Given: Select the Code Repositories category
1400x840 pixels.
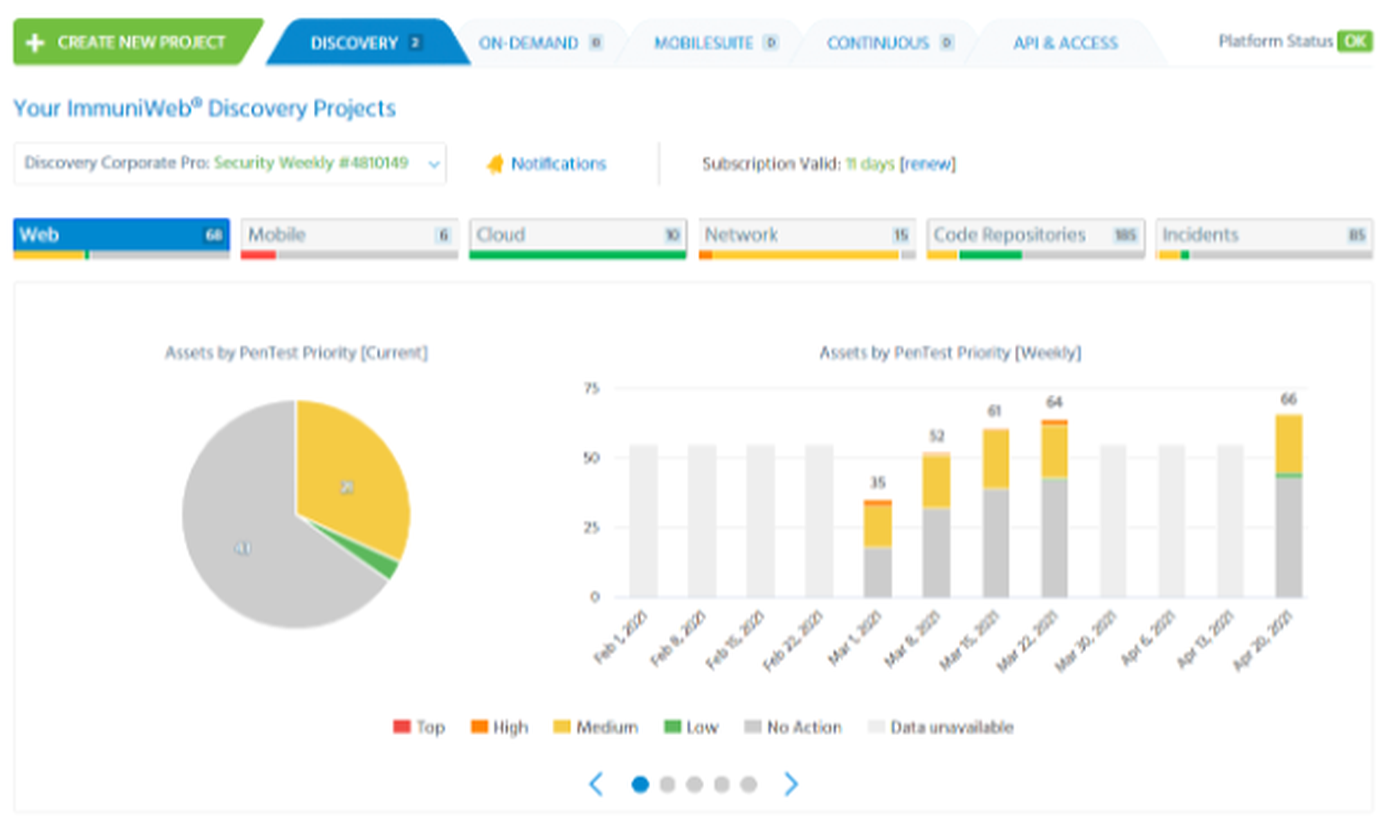Looking at the screenshot, I should tap(1035, 239).
